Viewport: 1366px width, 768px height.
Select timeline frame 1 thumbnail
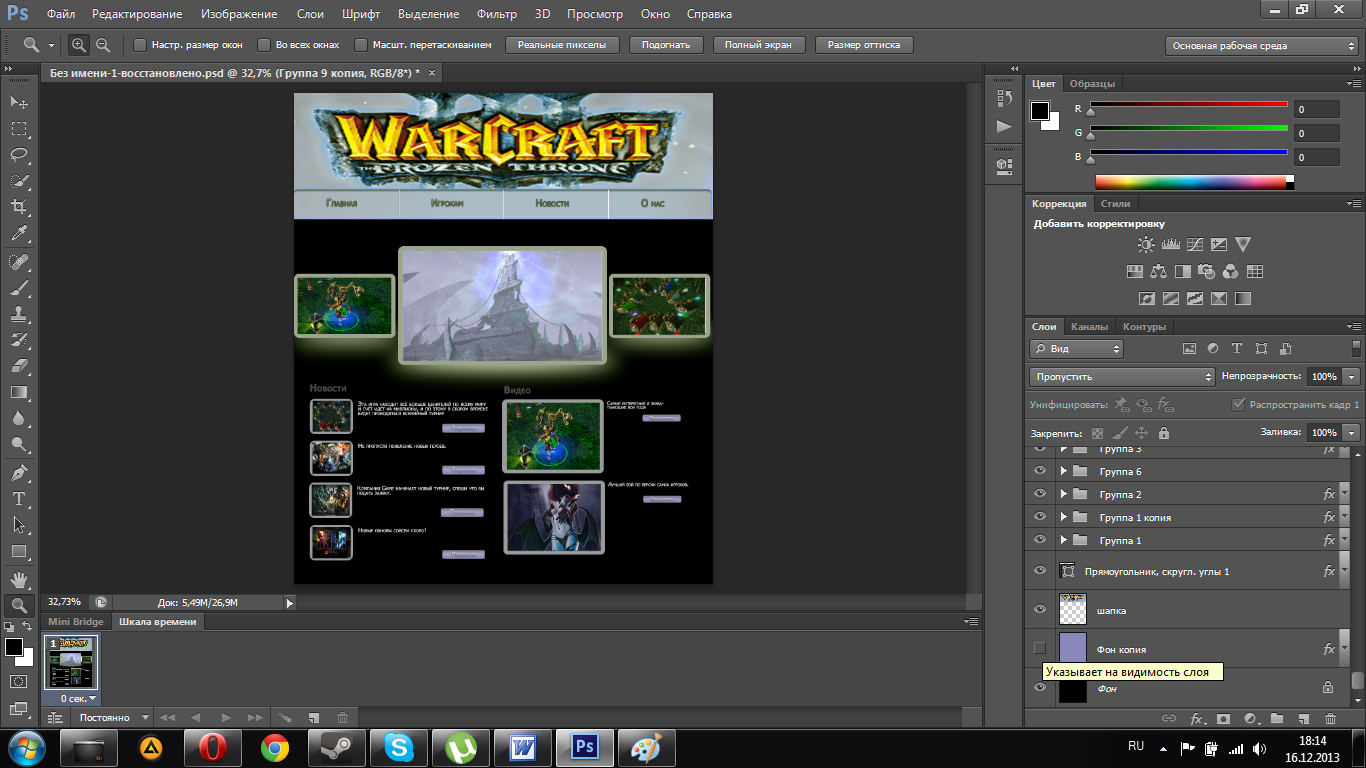tap(71, 664)
